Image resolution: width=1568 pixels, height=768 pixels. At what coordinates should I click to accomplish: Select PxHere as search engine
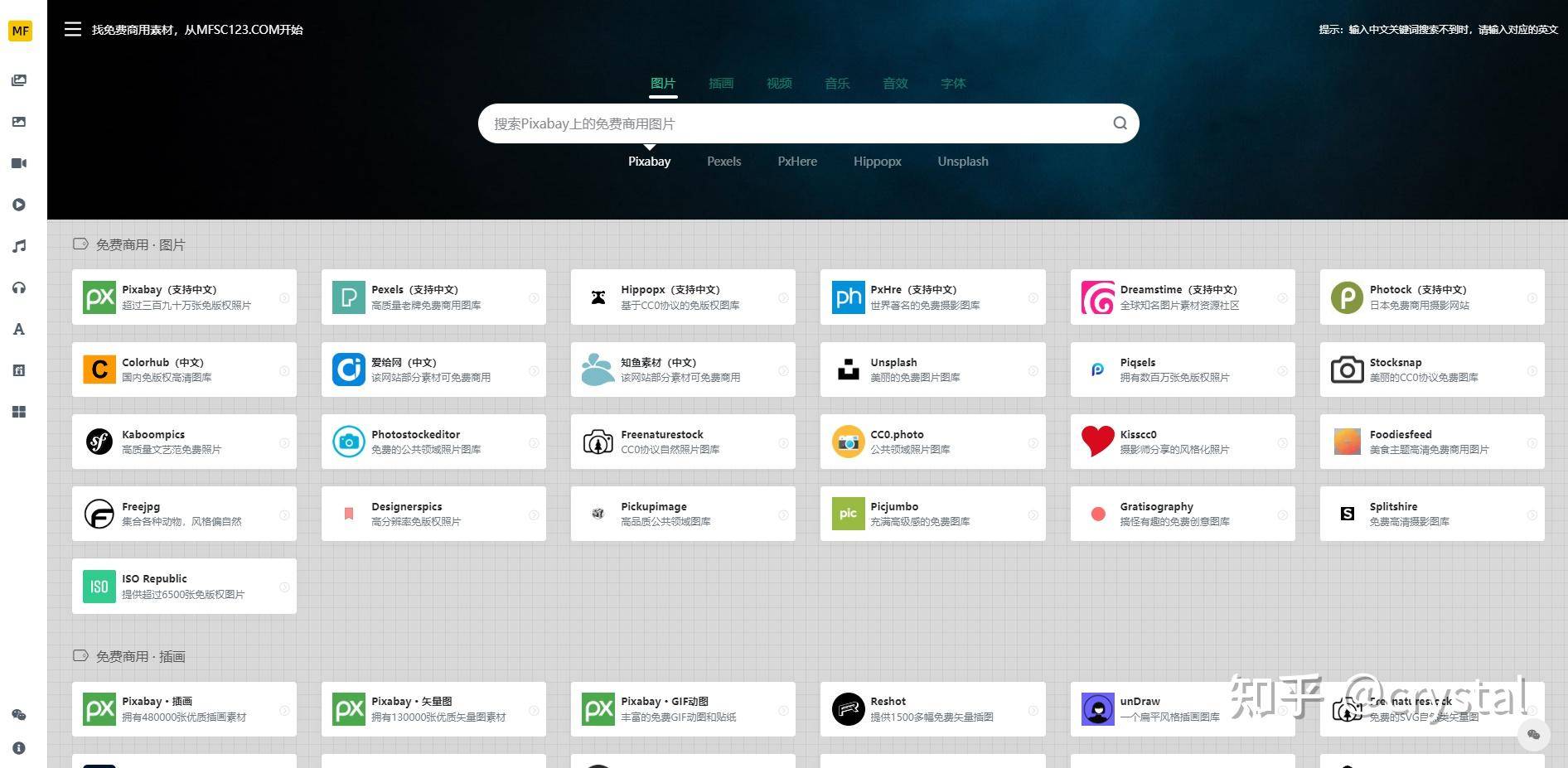click(x=797, y=162)
